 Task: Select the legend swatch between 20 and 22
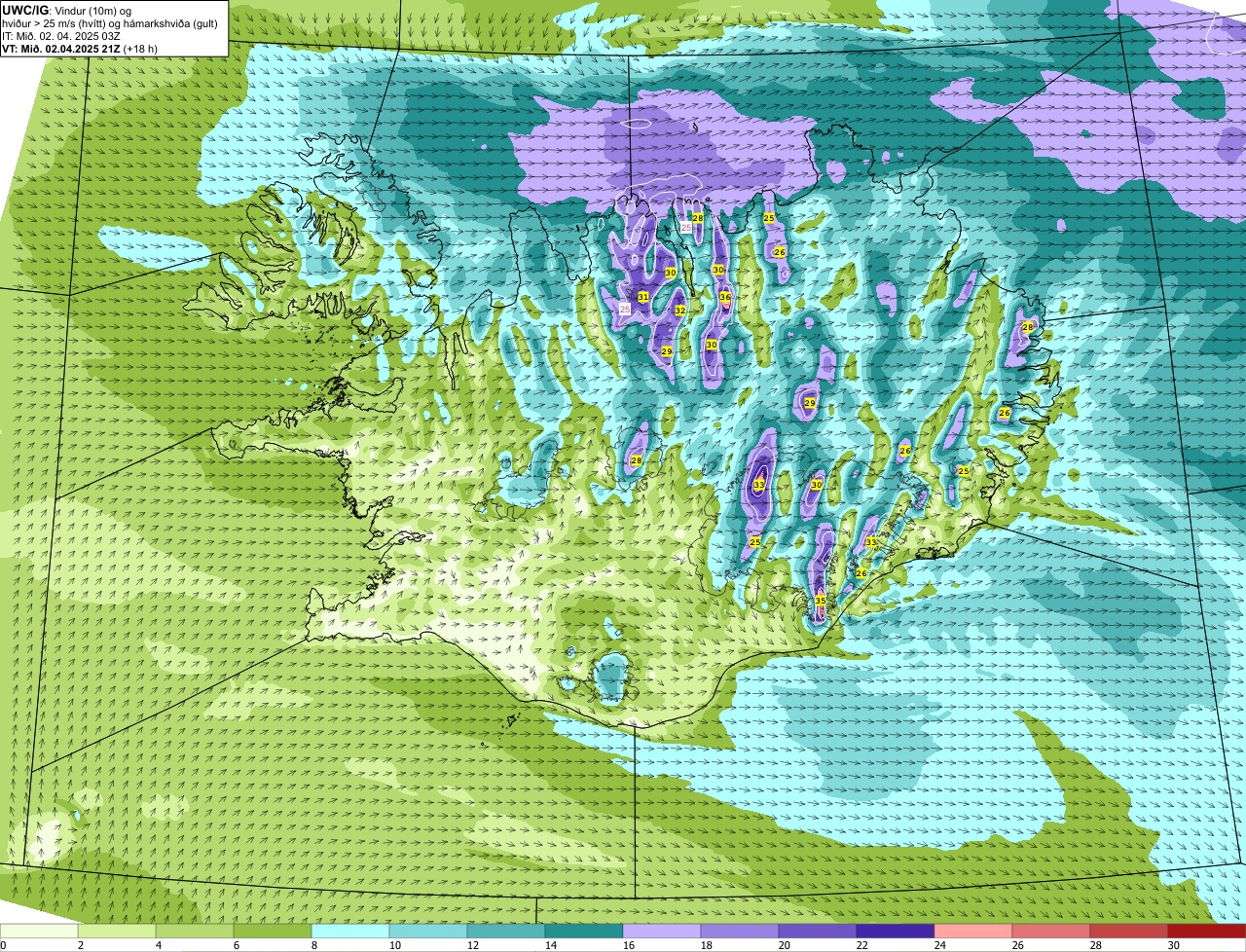click(x=818, y=931)
